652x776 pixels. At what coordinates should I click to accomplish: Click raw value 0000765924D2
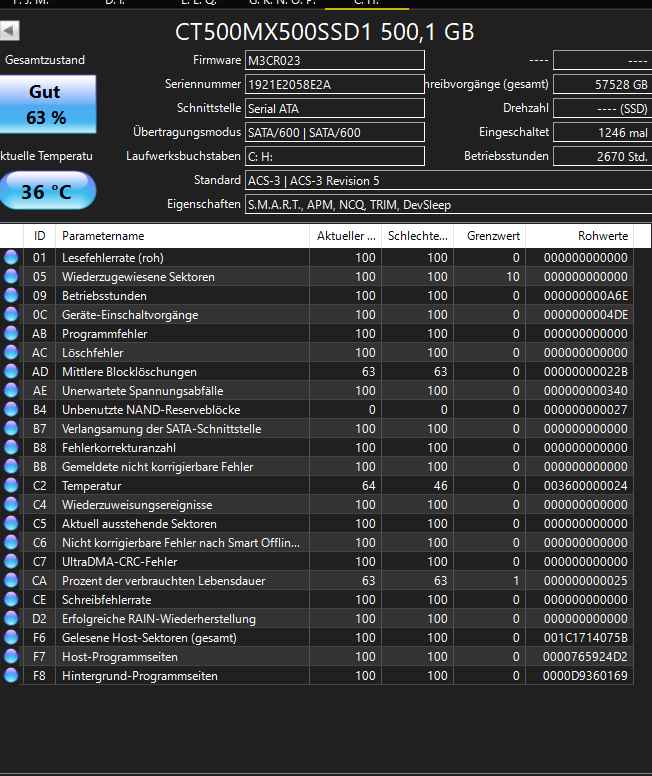[585, 657]
